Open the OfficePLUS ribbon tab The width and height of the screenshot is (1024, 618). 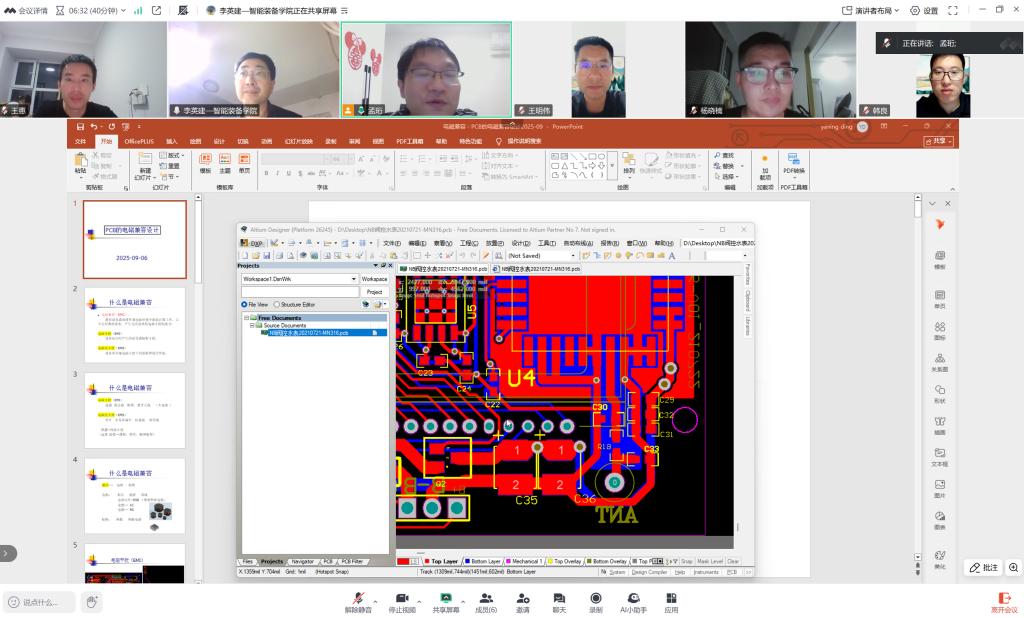(x=139, y=142)
